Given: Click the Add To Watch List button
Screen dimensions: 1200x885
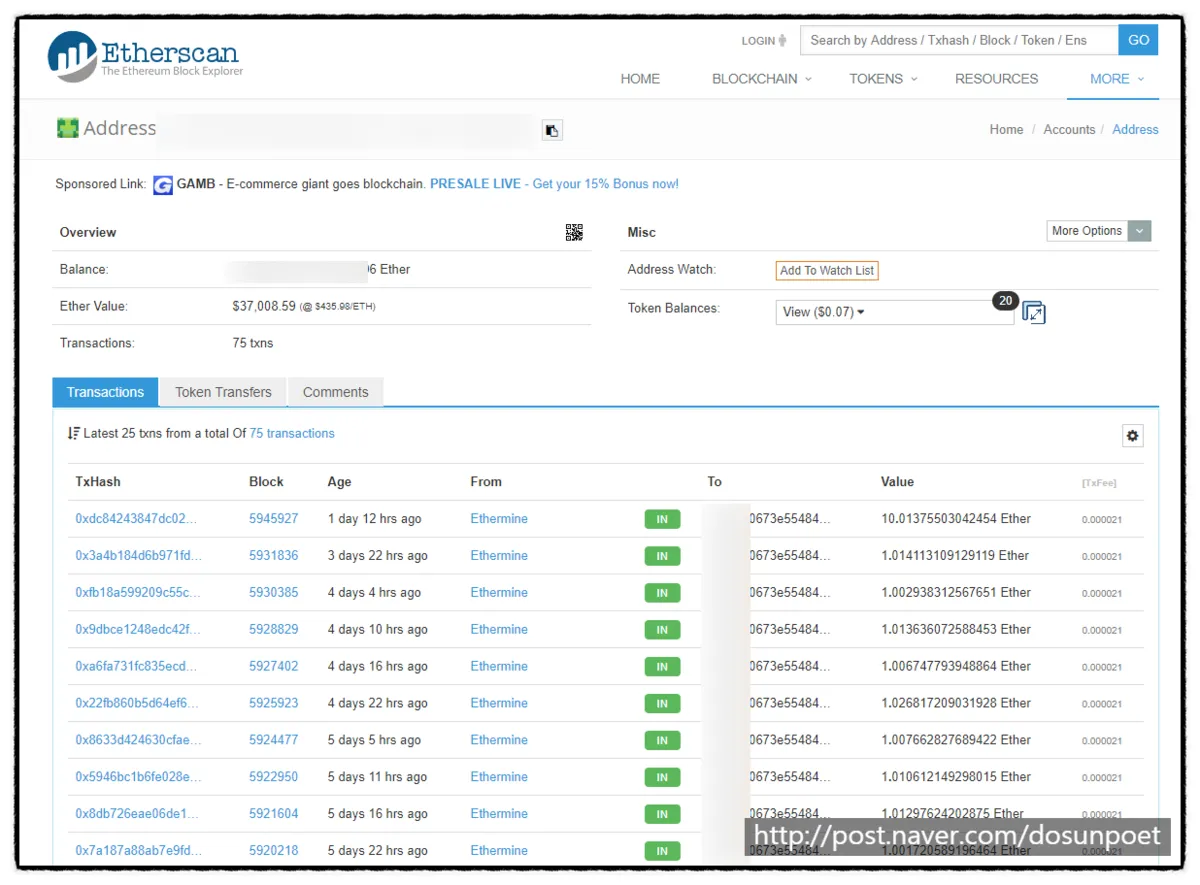Looking at the screenshot, I should point(827,270).
